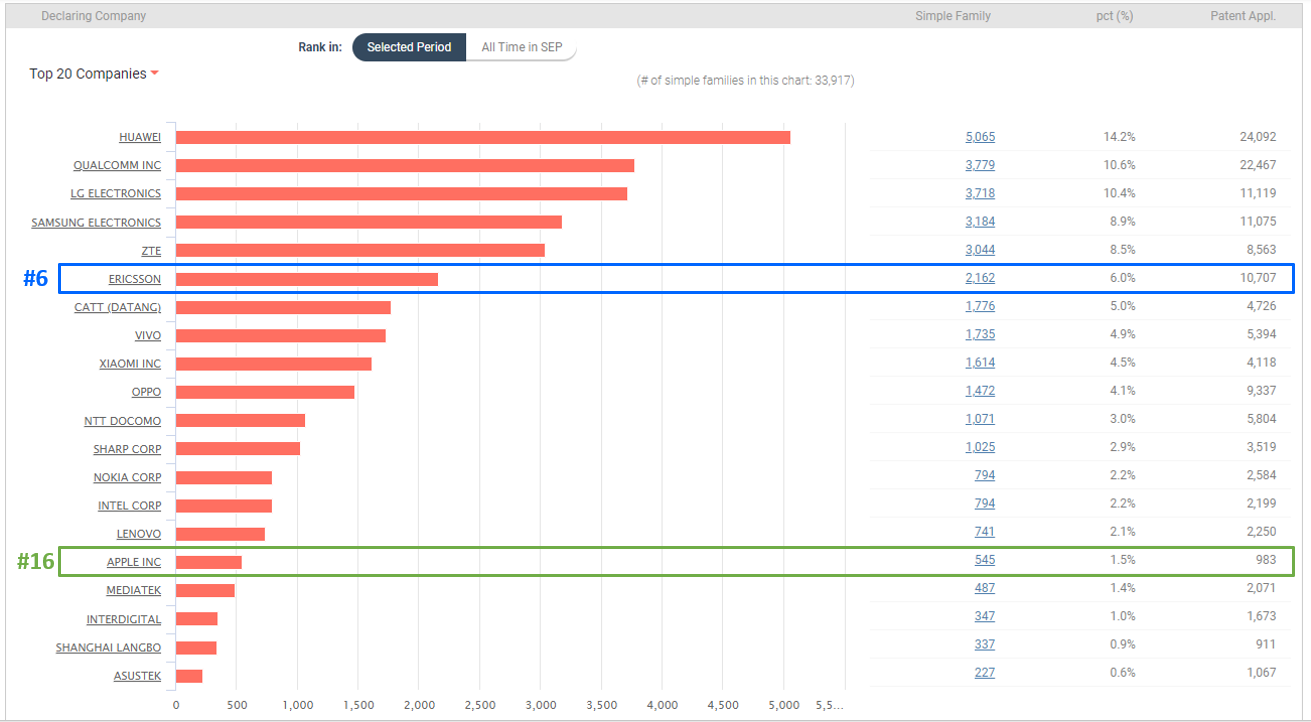Open LG's 3,718 simple family count
The height and width of the screenshot is (722, 1311).
(x=980, y=193)
